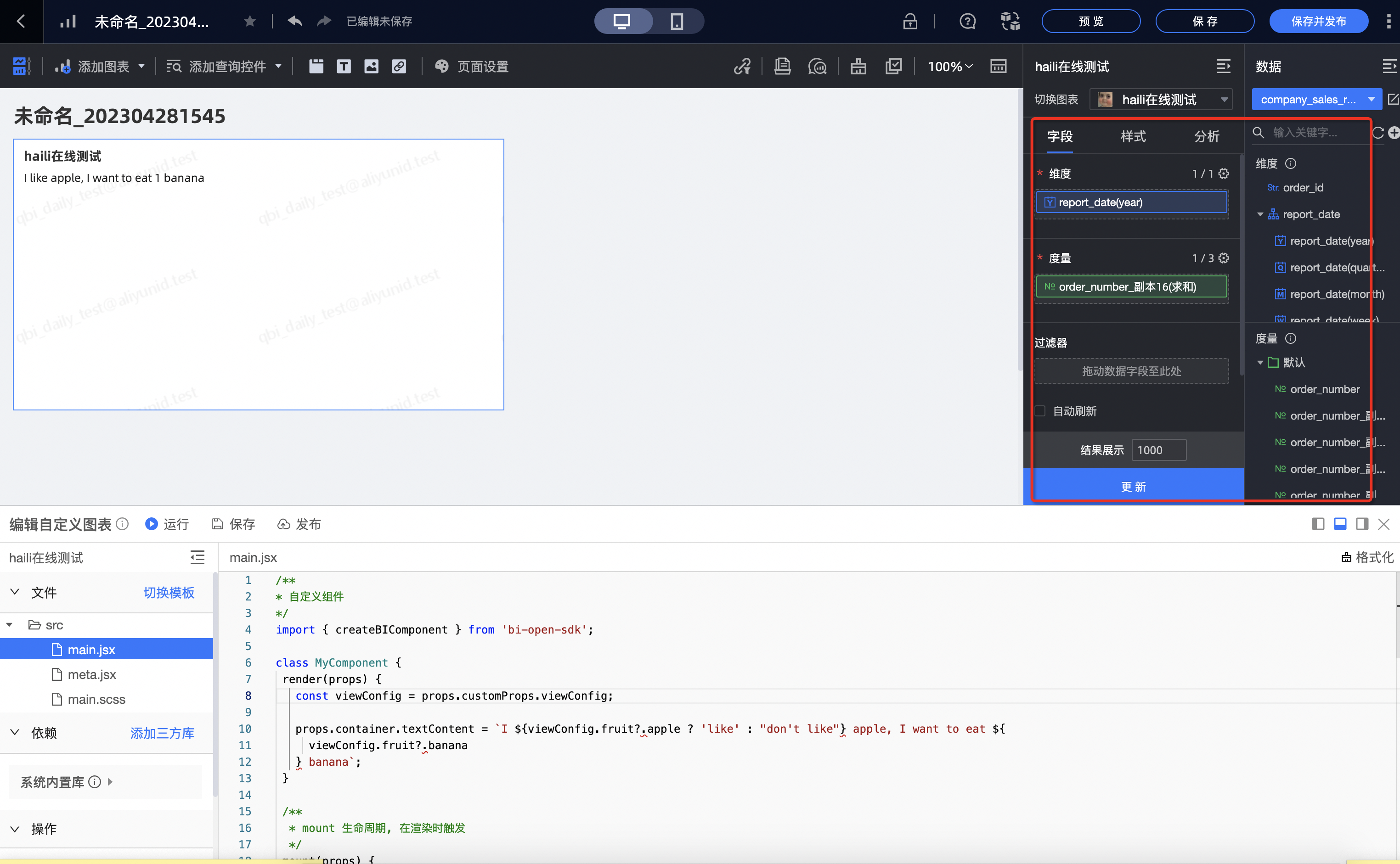Open the lock permission icon
This screenshot has width=1400, height=864.
point(909,22)
